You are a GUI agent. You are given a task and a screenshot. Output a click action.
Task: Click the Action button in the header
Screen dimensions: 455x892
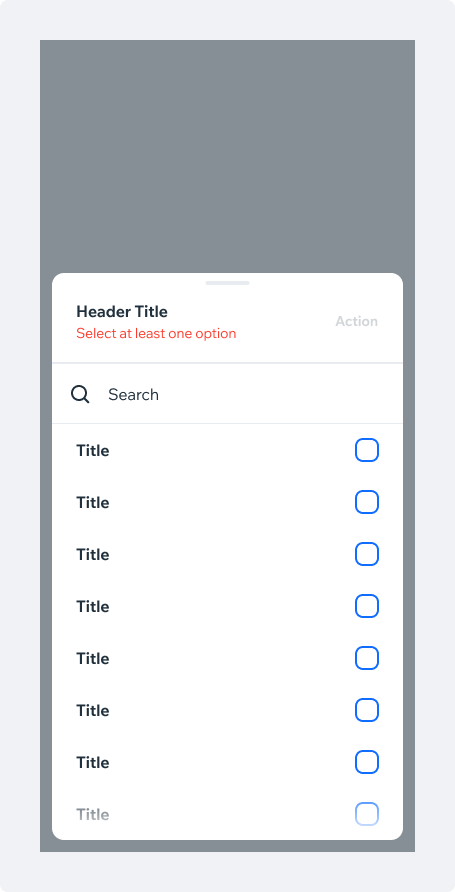pyautogui.click(x=357, y=321)
